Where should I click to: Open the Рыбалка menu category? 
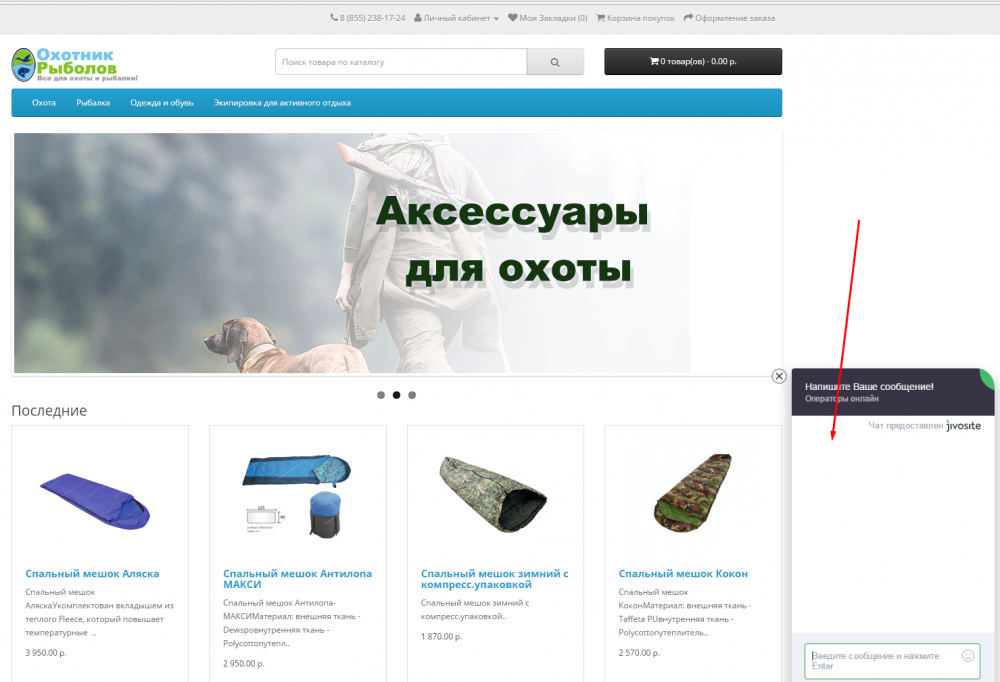93,103
